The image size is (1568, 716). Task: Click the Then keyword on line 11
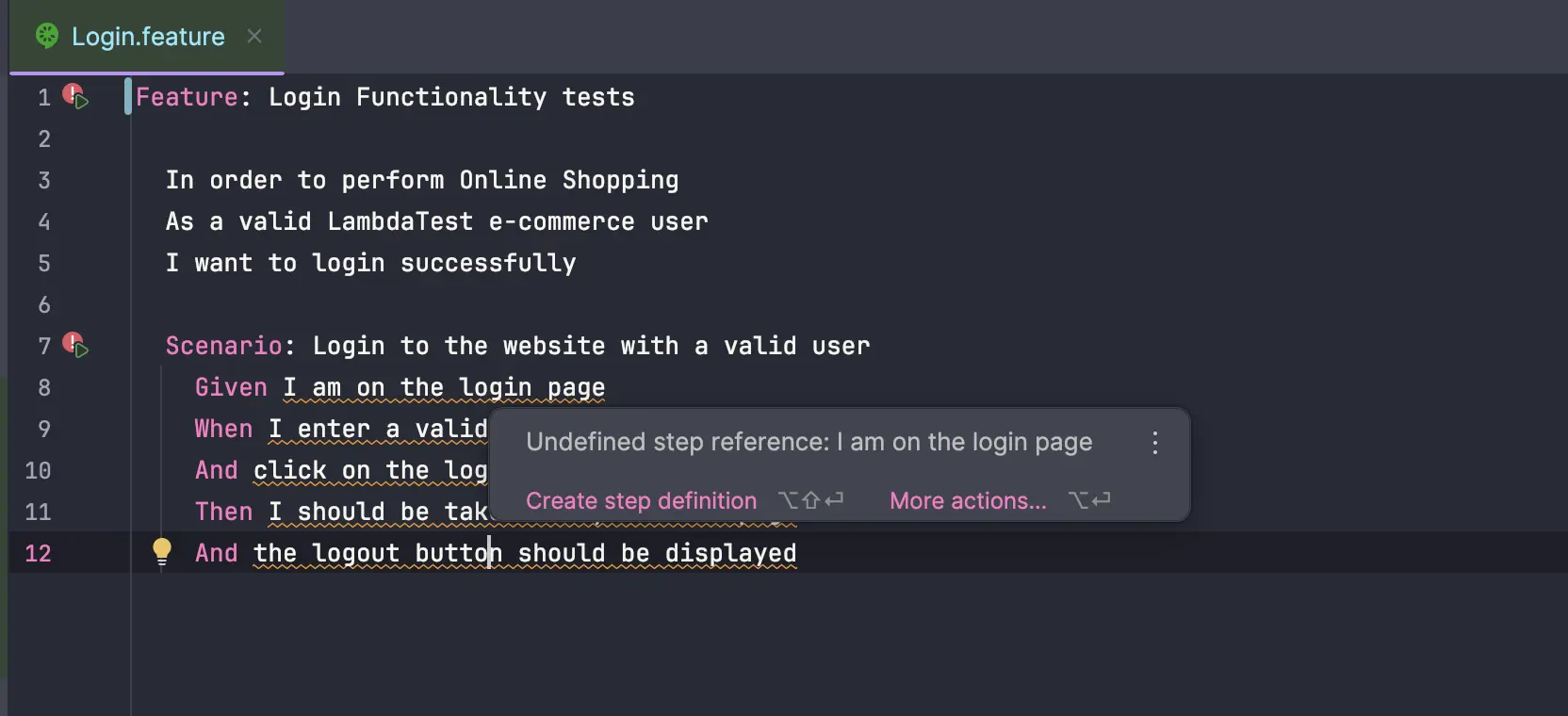(x=222, y=512)
